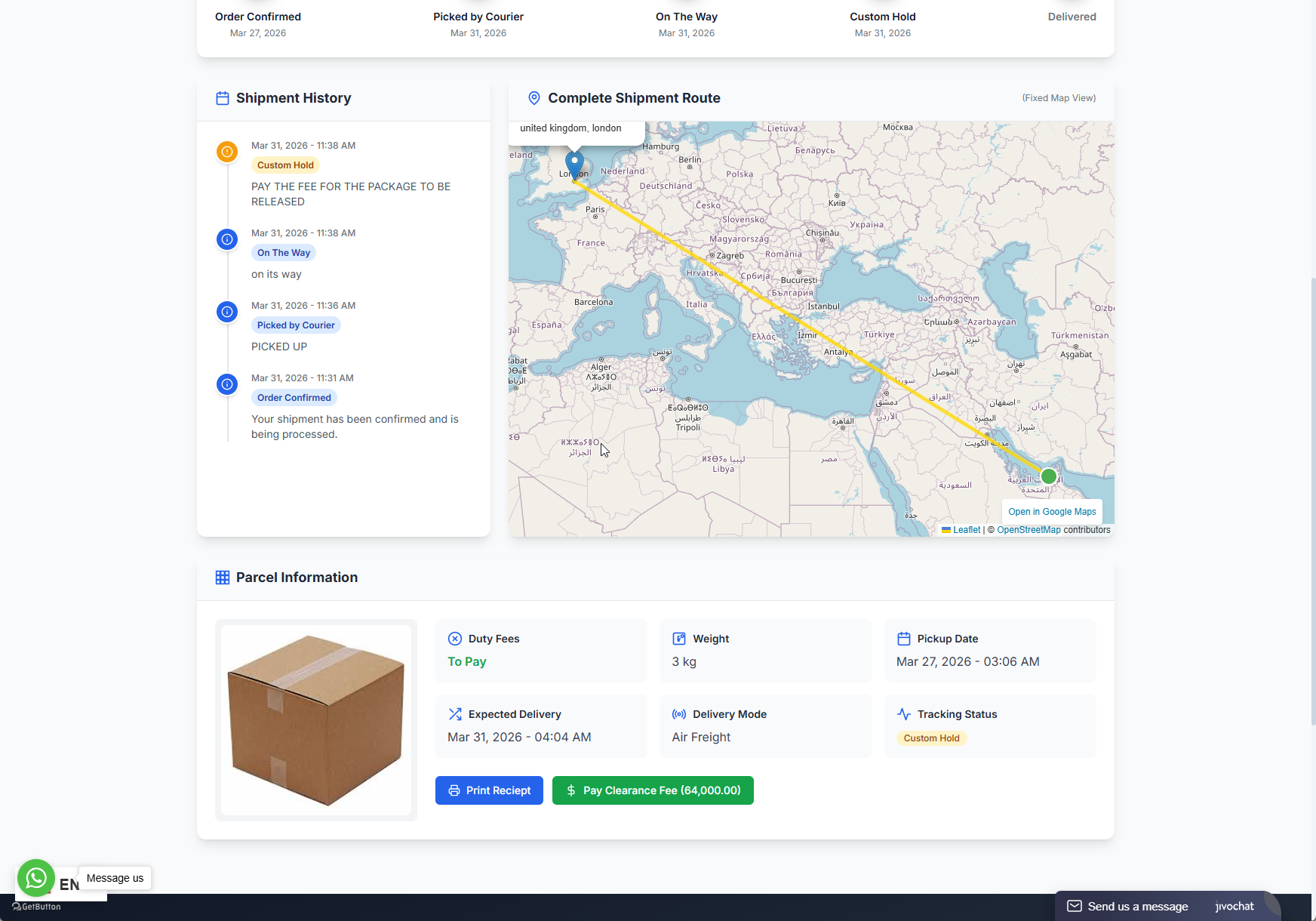Click the Expected Delivery shuffle icon
Screen dimensions: 1316x921
click(x=455, y=714)
